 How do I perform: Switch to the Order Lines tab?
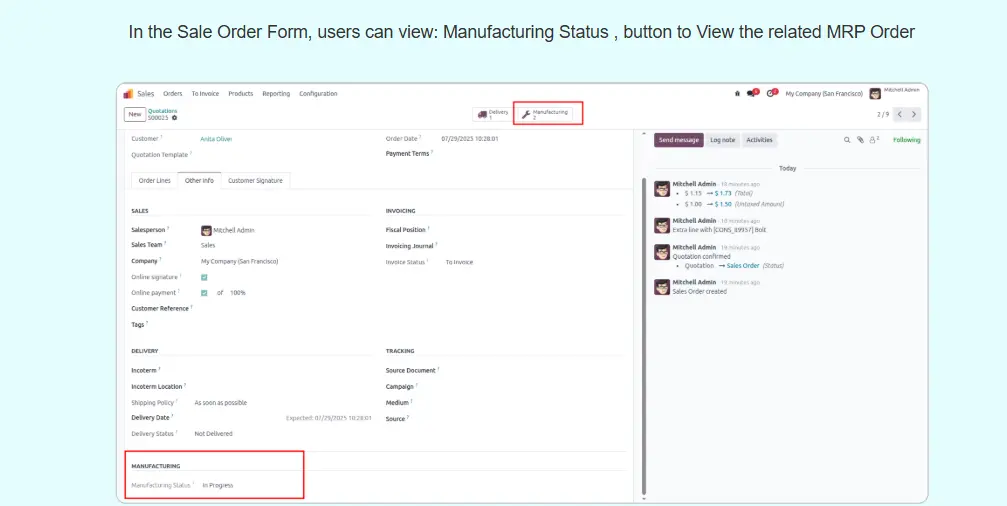click(154, 181)
